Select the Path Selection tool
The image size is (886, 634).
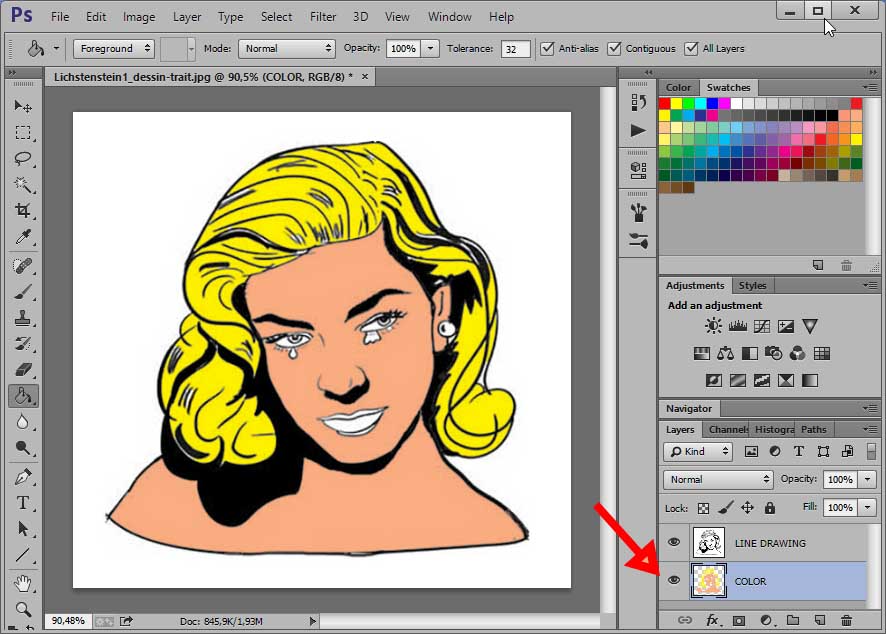pyautogui.click(x=23, y=529)
